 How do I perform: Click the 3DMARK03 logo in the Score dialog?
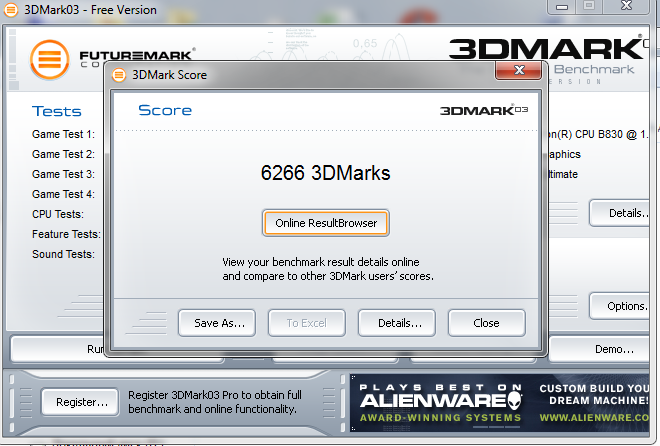[x=484, y=110]
